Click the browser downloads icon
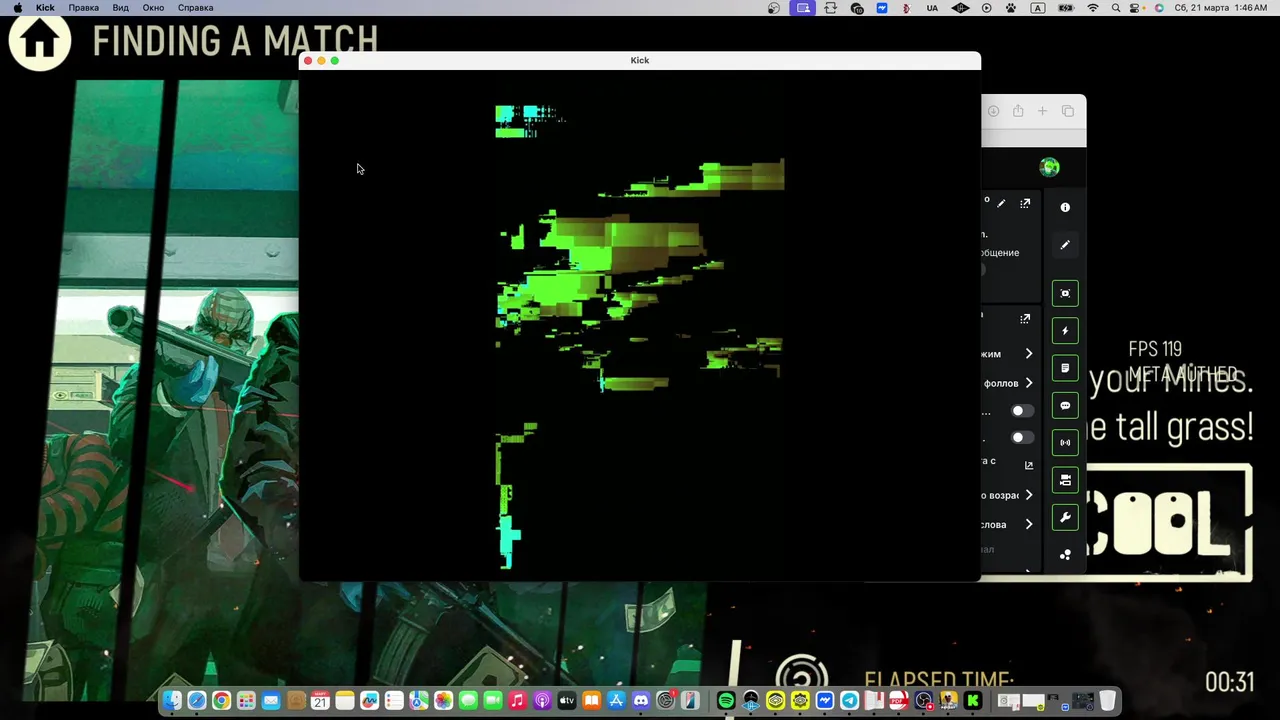The image size is (1280, 720). [993, 111]
